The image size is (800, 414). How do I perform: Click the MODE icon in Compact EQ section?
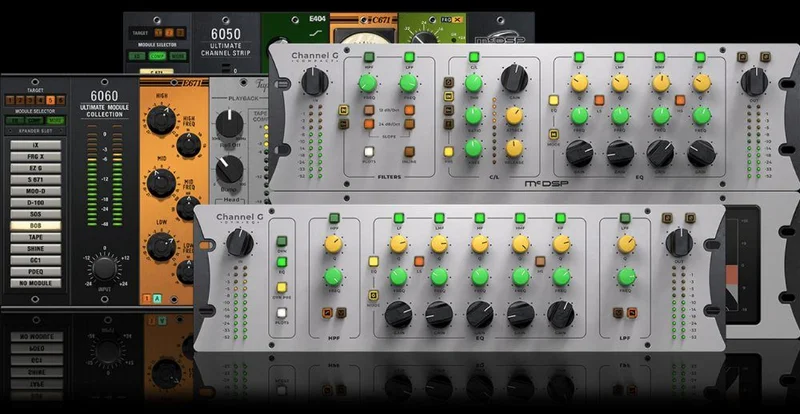(554, 134)
